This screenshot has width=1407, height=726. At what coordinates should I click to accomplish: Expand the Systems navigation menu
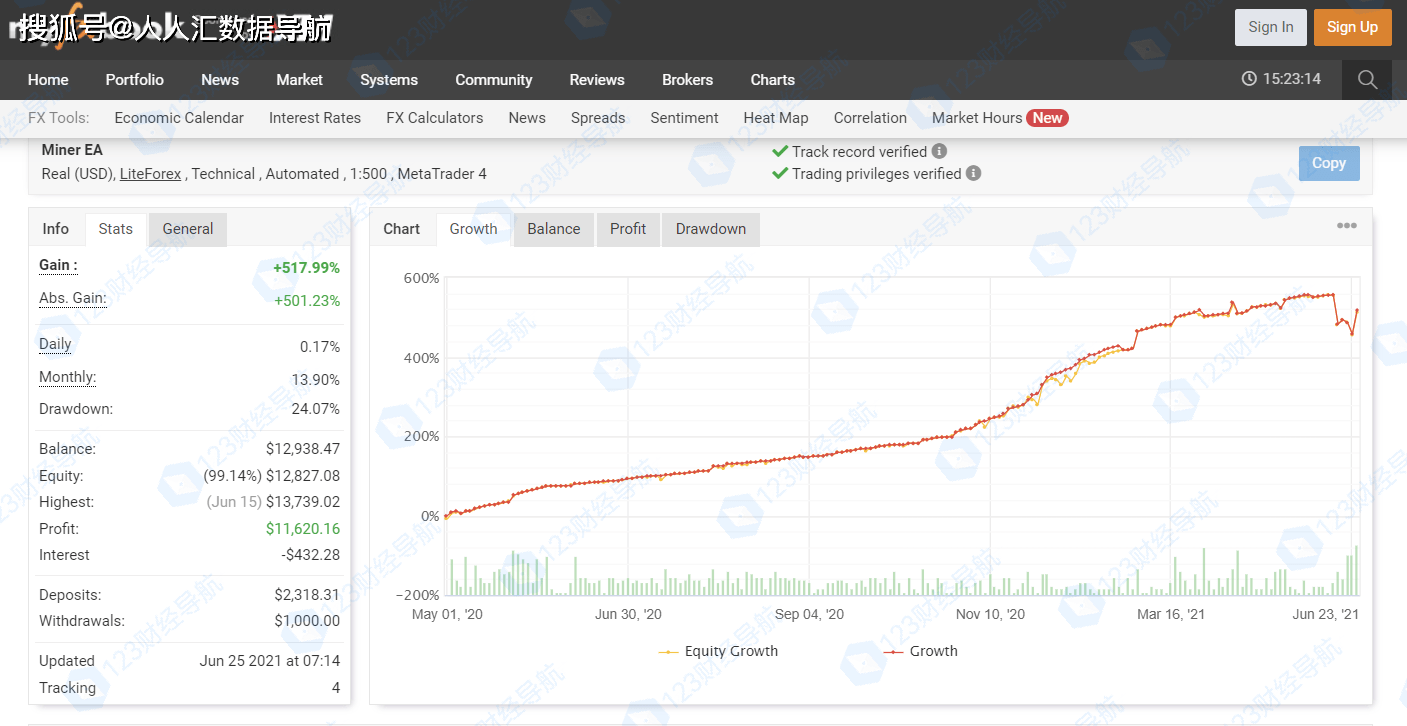(x=389, y=80)
